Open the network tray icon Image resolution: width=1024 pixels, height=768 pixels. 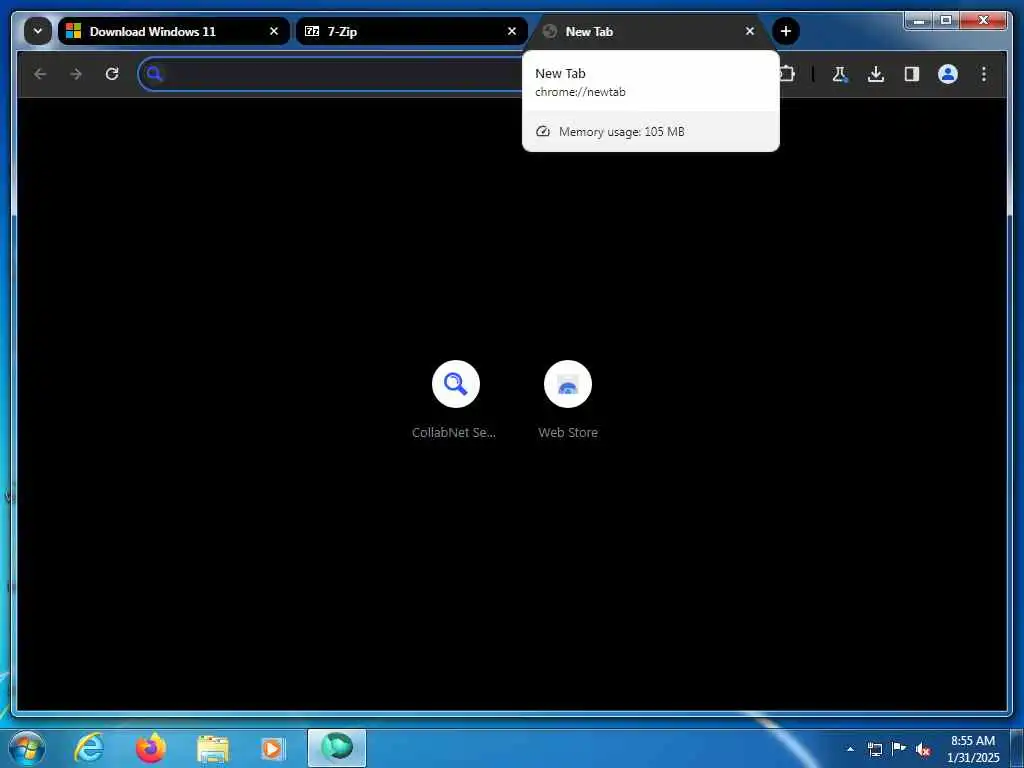[875, 750]
